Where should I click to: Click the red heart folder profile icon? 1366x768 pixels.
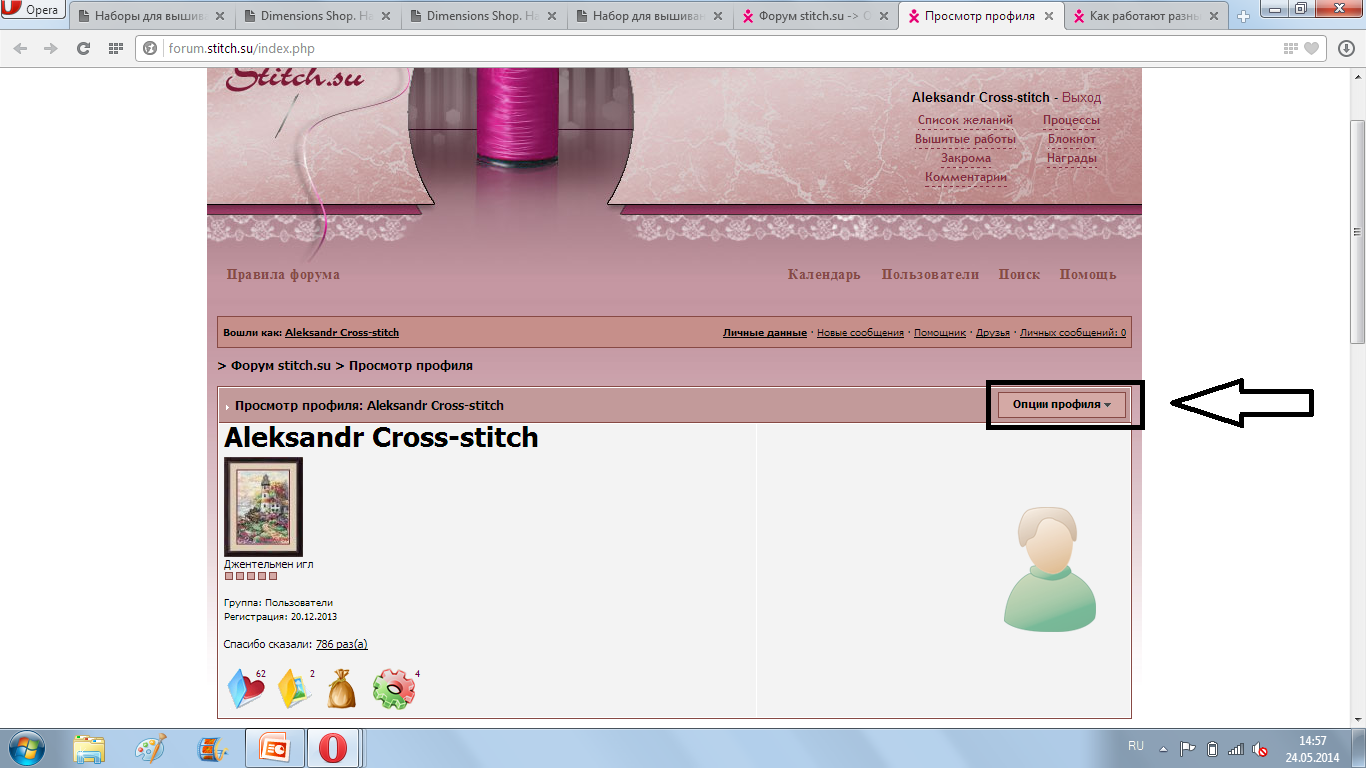pyautogui.click(x=245, y=689)
